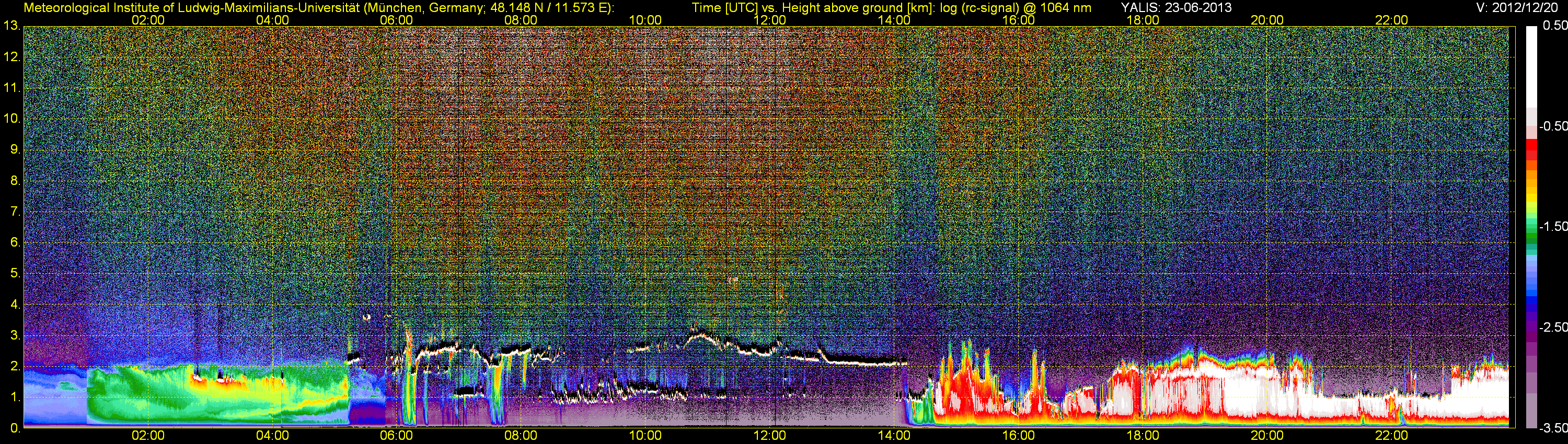This screenshot has height=444, width=1568.
Task: Click the 08:00 tick on the top time axis
Action: [x=521, y=20]
